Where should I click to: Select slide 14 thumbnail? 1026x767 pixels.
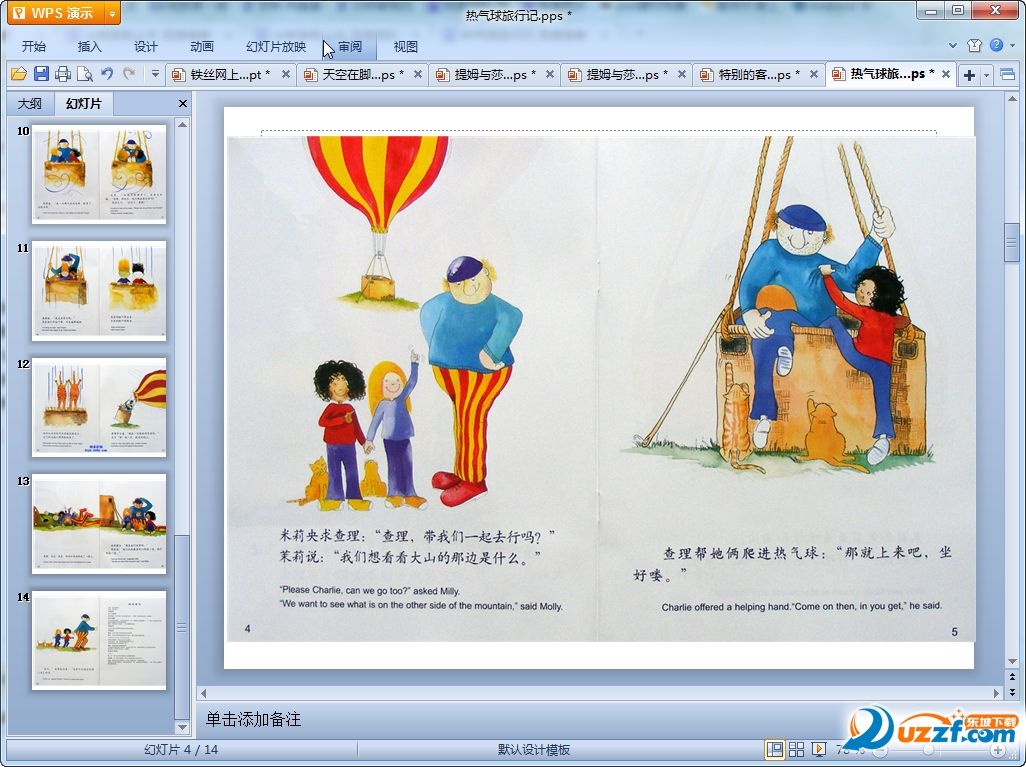99,640
